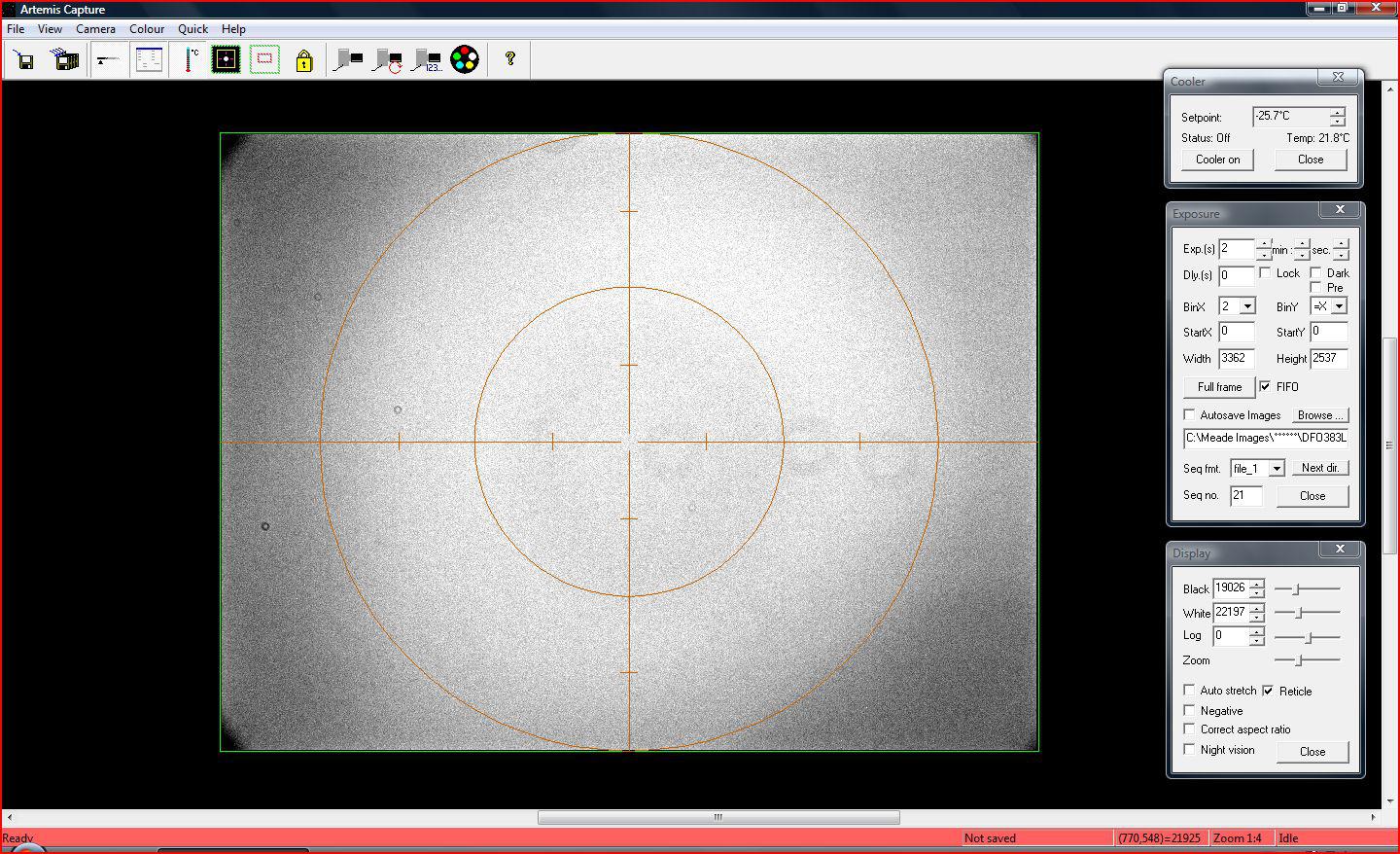This screenshot has width=1400, height=854.
Task: Click the save image toolbar icon
Action: (25, 60)
